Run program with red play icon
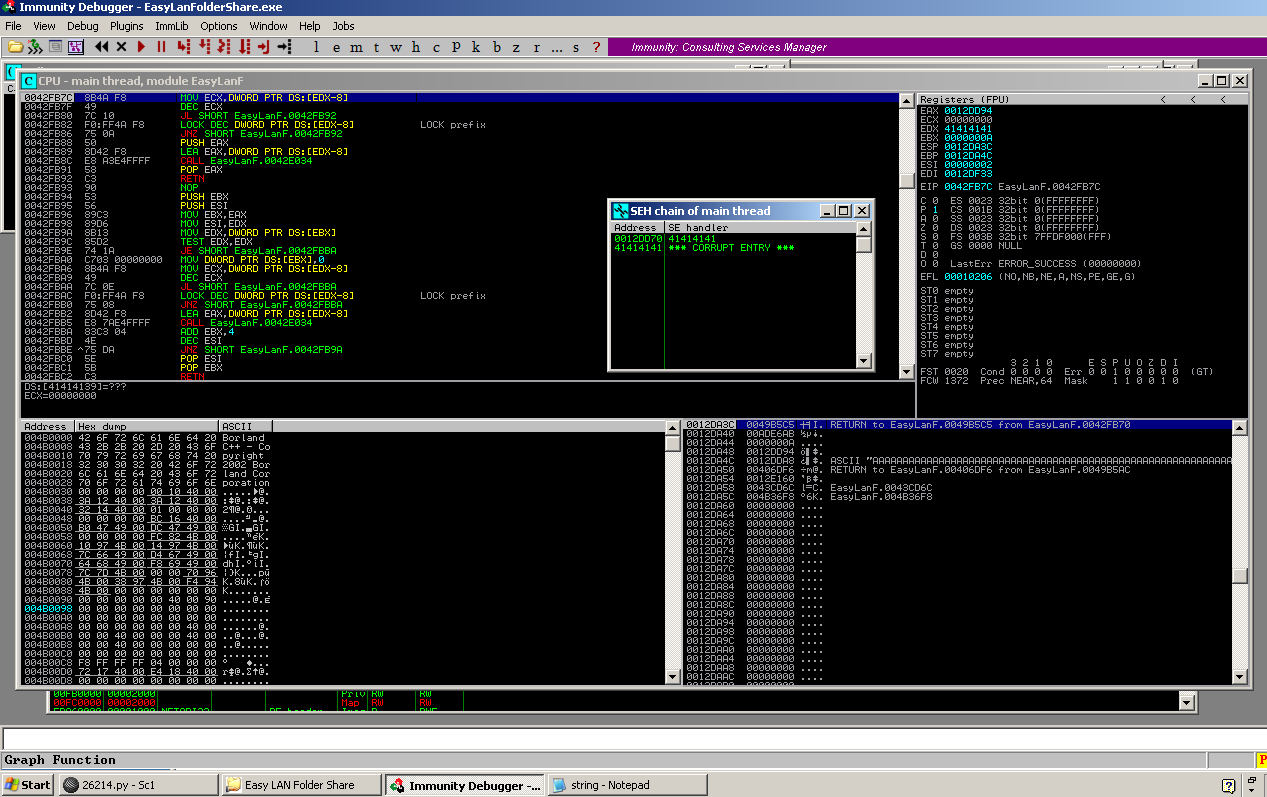This screenshot has height=797, width=1267. 141,47
